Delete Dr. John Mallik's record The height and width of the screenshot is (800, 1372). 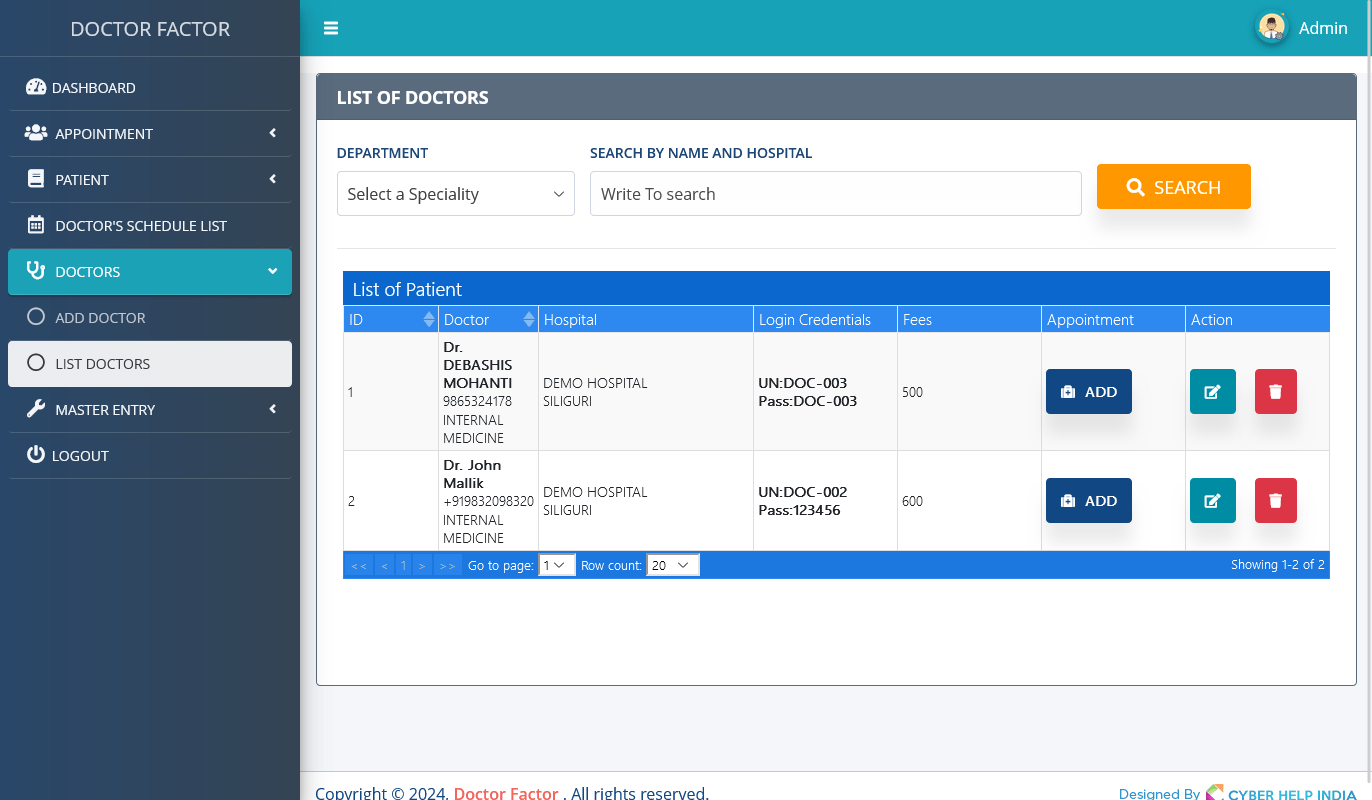(x=1275, y=501)
